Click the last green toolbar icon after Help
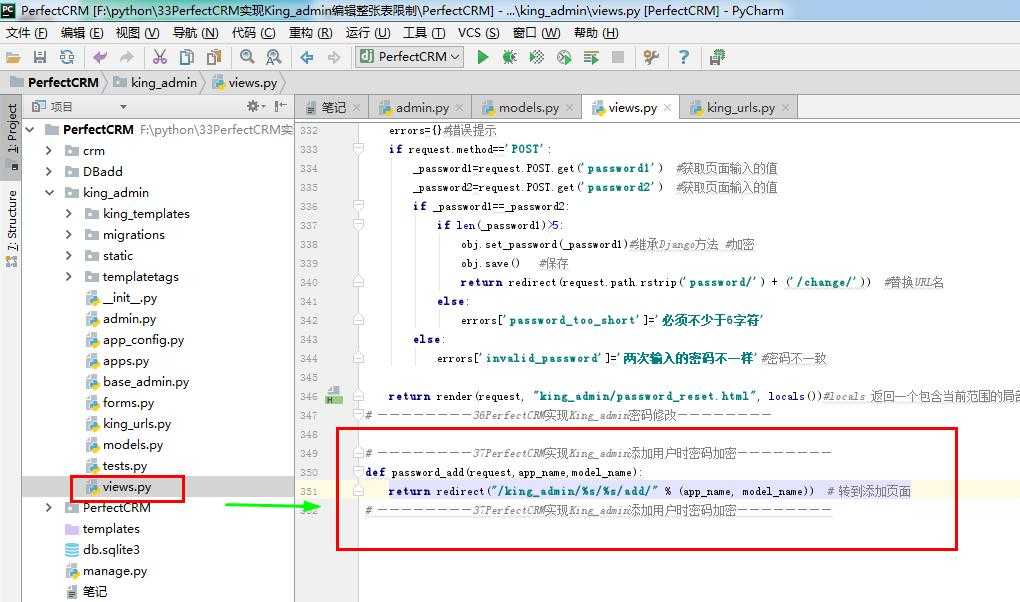This screenshot has height=602, width=1020. 718,57
